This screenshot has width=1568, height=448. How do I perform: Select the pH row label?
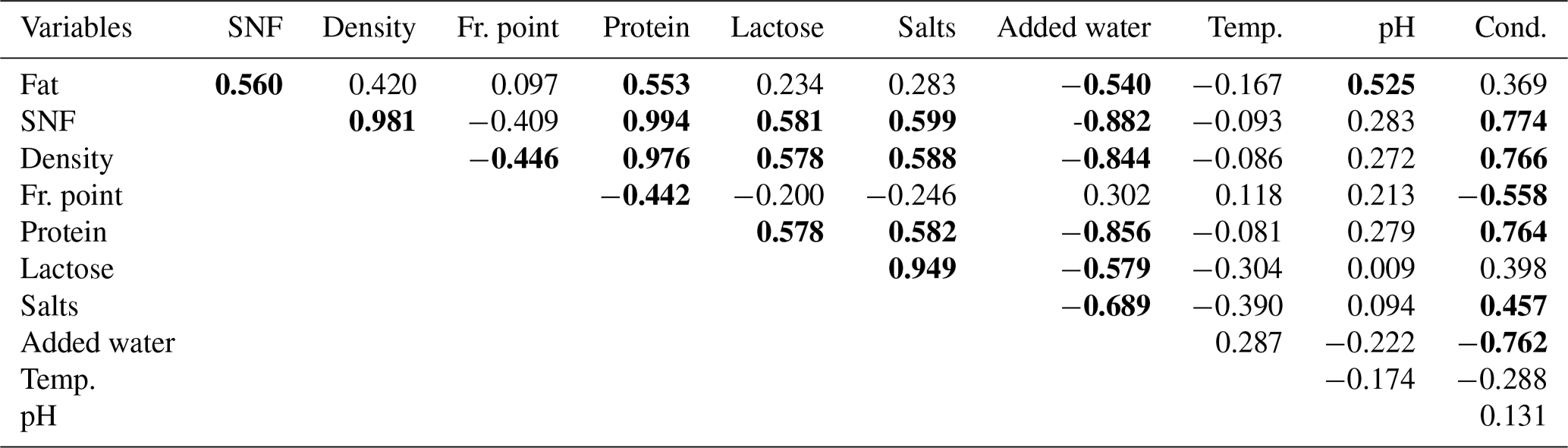39,417
